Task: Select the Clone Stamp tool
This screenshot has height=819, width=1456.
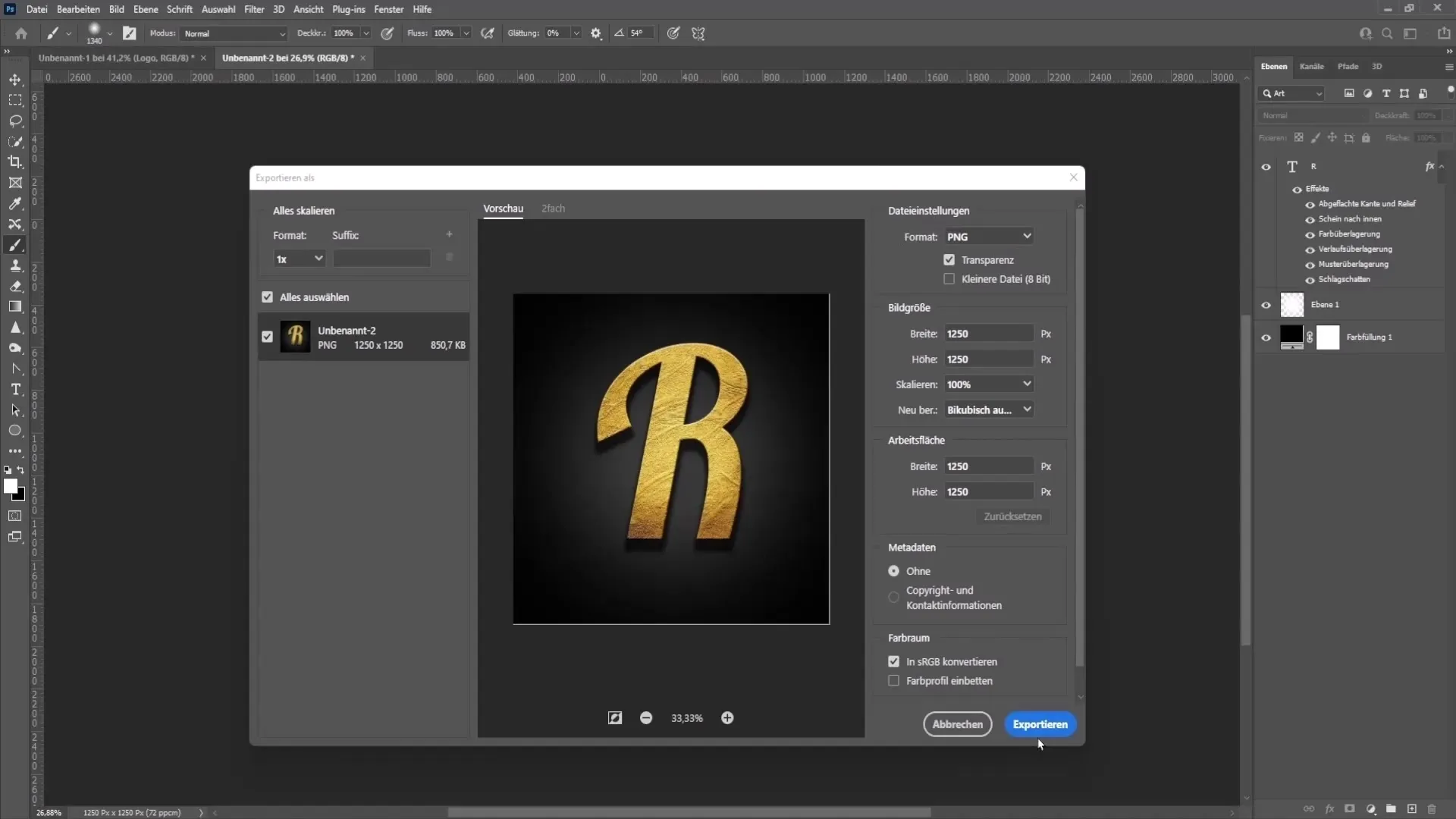Action: (15, 265)
